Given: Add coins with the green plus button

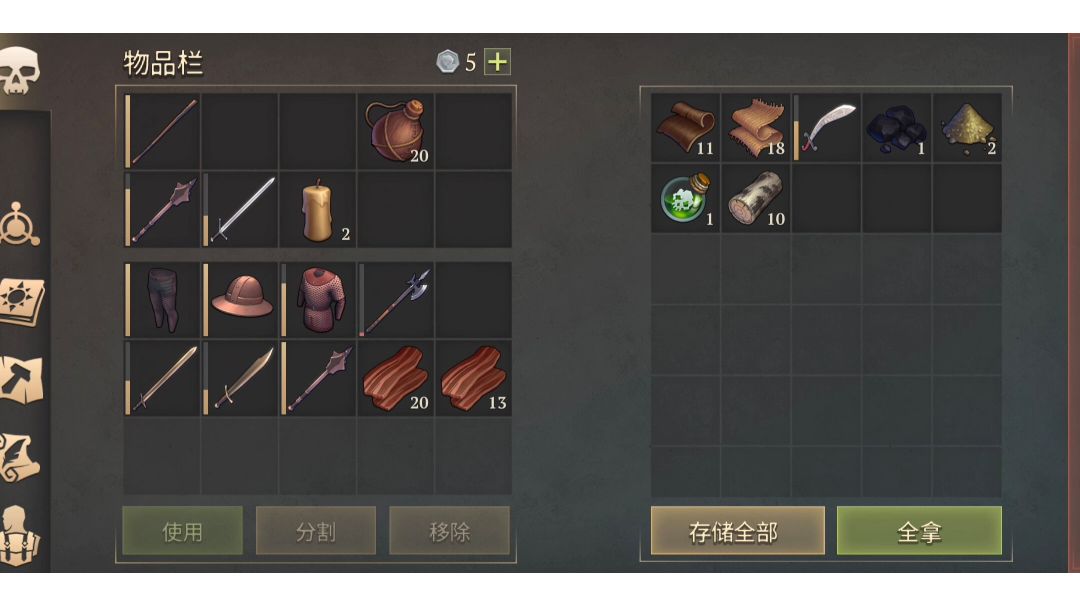Looking at the screenshot, I should pyautogui.click(x=497, y=62).
